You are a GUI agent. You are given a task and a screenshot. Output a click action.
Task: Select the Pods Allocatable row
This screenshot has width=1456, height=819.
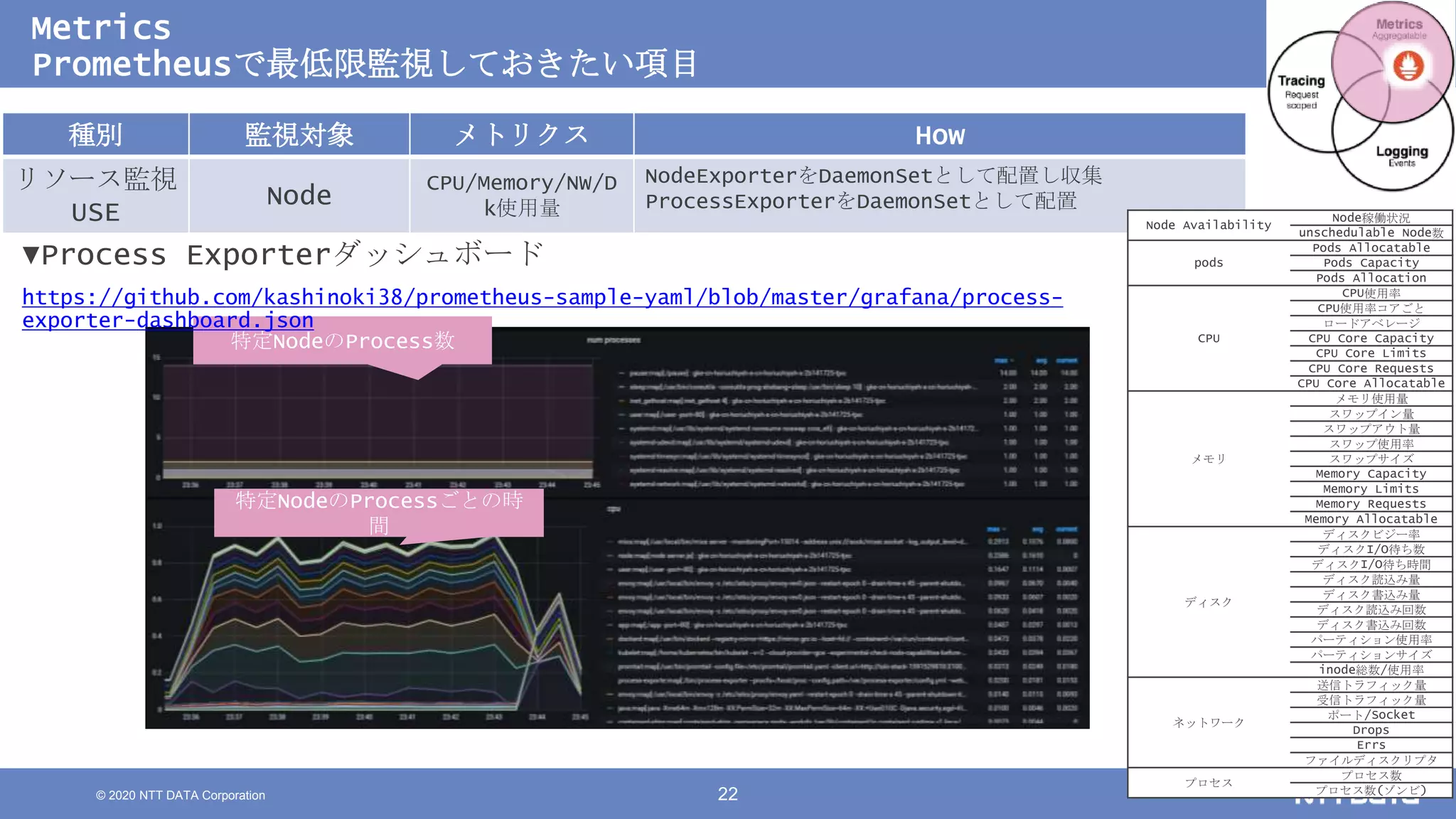[x=1371, y=248]
